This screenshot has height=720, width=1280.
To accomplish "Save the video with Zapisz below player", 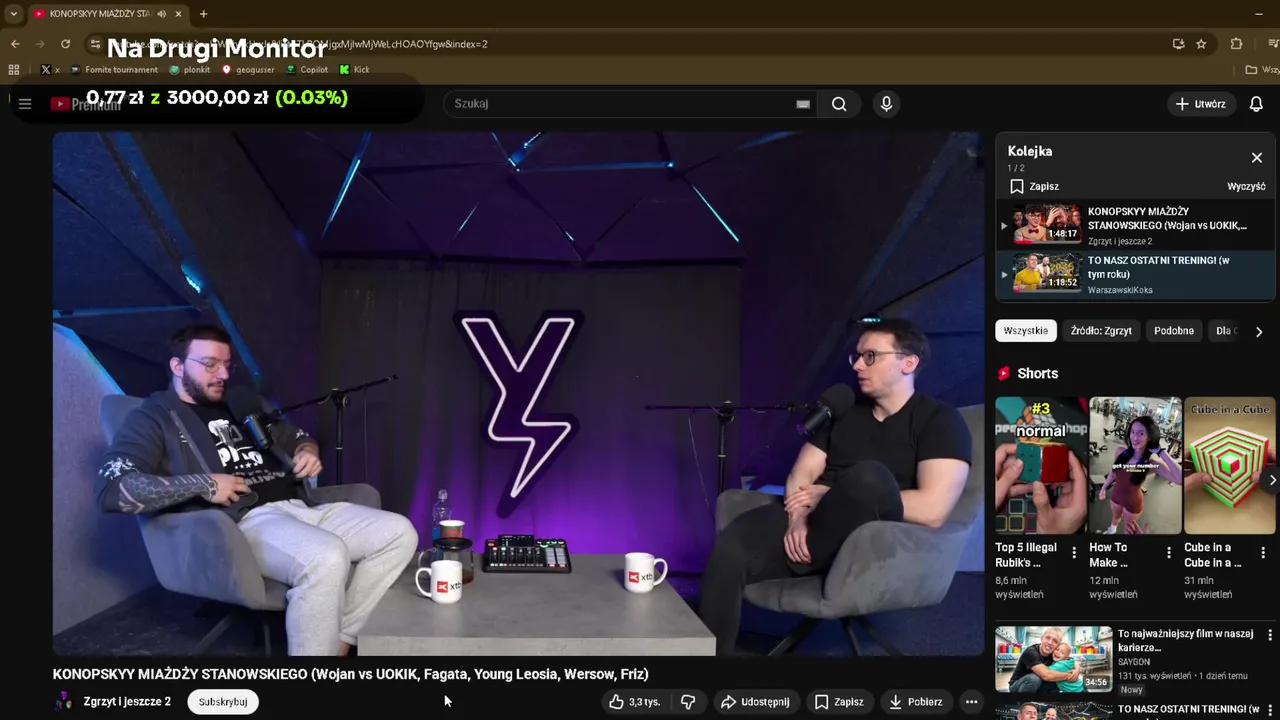I will tap(839, 702).
